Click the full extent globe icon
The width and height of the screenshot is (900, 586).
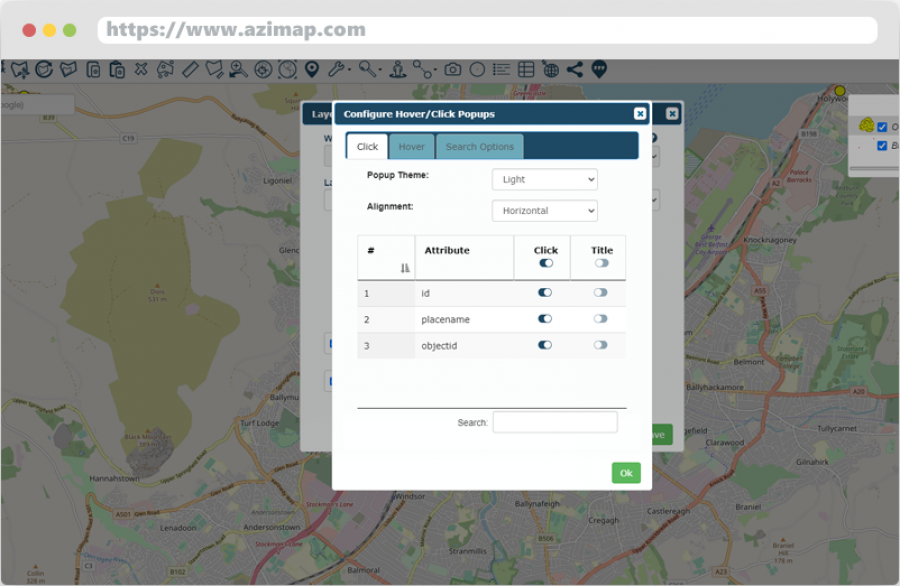tap(288, 70)
